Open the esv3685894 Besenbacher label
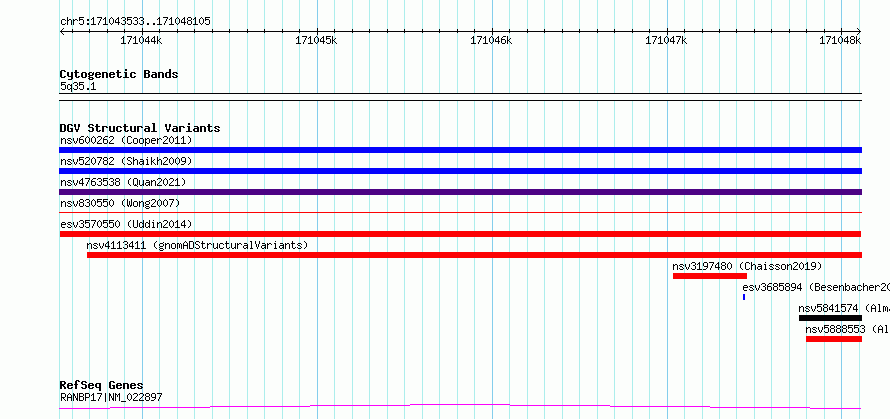The width and height of the screenshot is (890, 419). (x=816, y=287)
